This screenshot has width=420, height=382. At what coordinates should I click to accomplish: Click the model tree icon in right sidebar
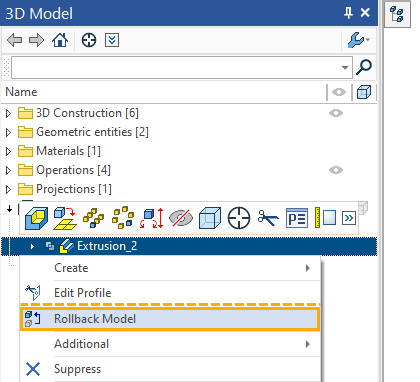point(397,14)
